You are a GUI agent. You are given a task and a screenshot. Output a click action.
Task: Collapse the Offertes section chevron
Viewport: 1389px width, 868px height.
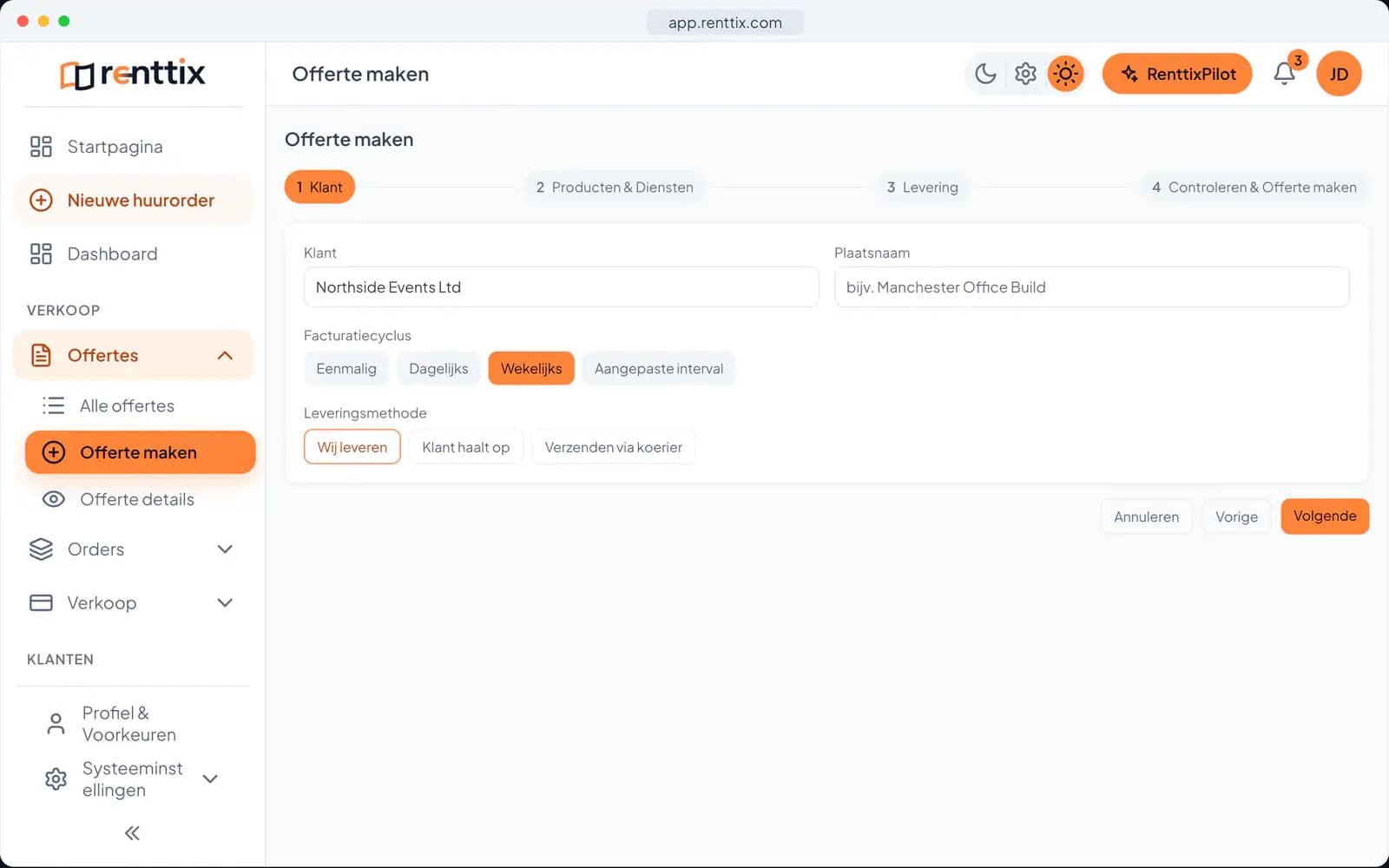coord(225,356)
